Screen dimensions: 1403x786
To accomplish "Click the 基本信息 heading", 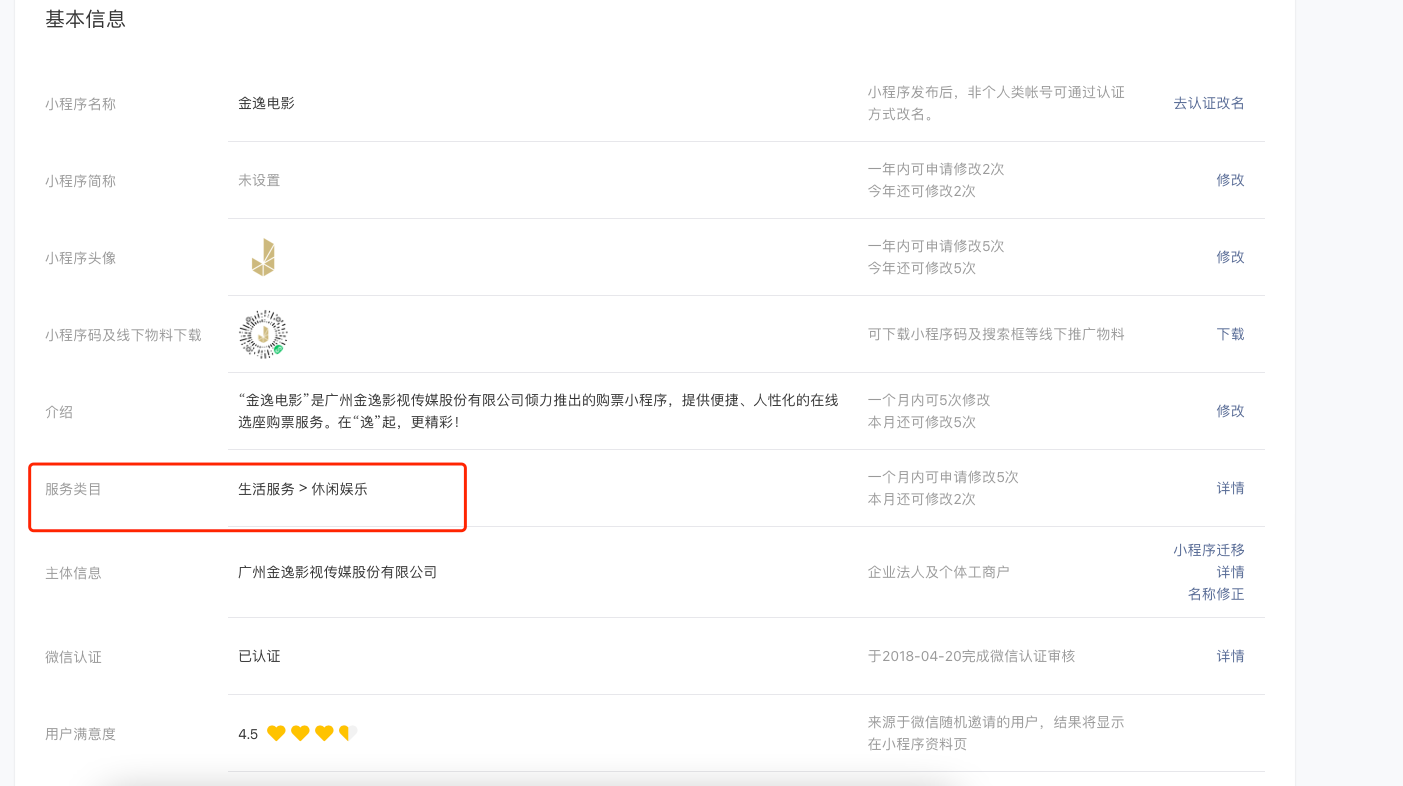I will point(85,19).
